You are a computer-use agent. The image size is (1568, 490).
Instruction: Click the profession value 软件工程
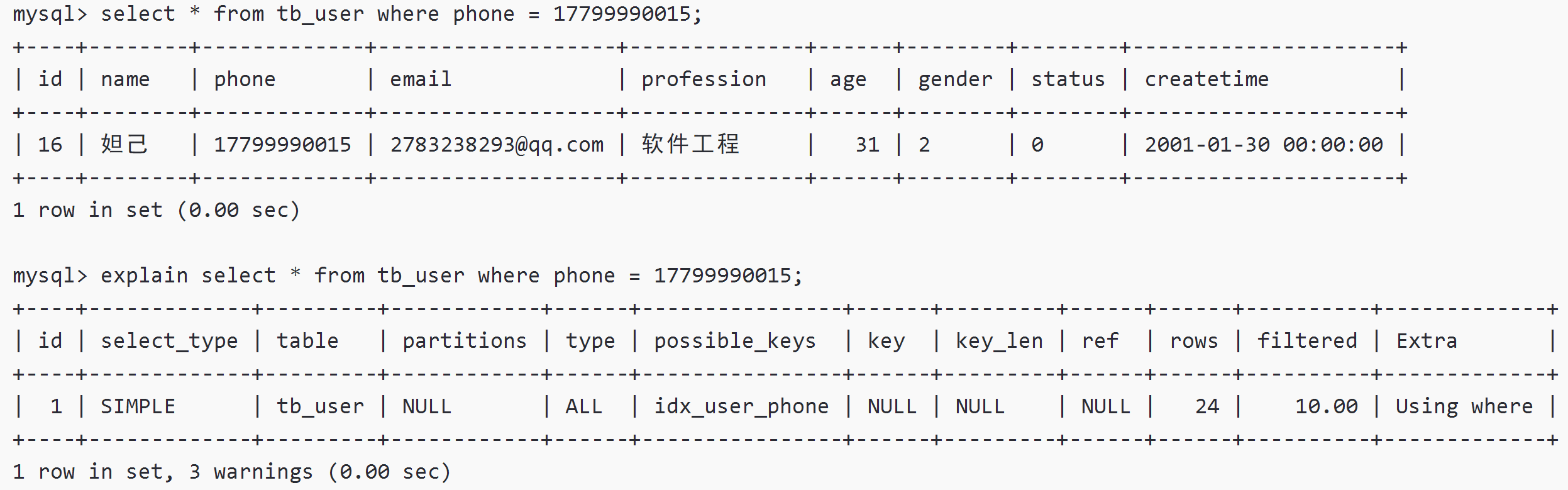[690, 145]
